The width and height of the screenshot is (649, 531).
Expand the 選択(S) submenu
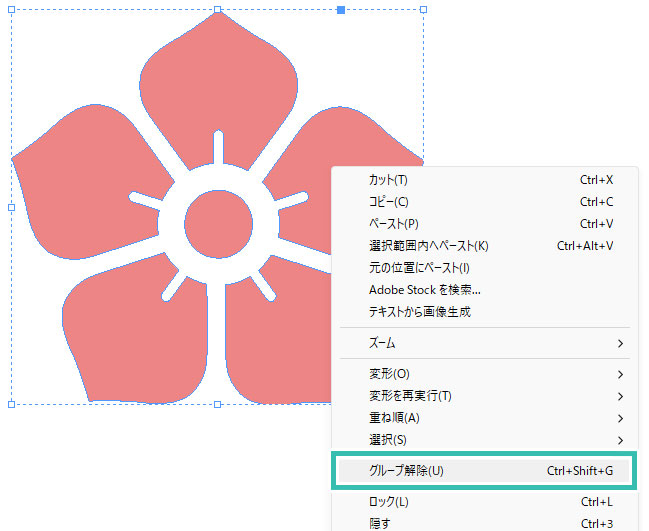coord(484,440)
